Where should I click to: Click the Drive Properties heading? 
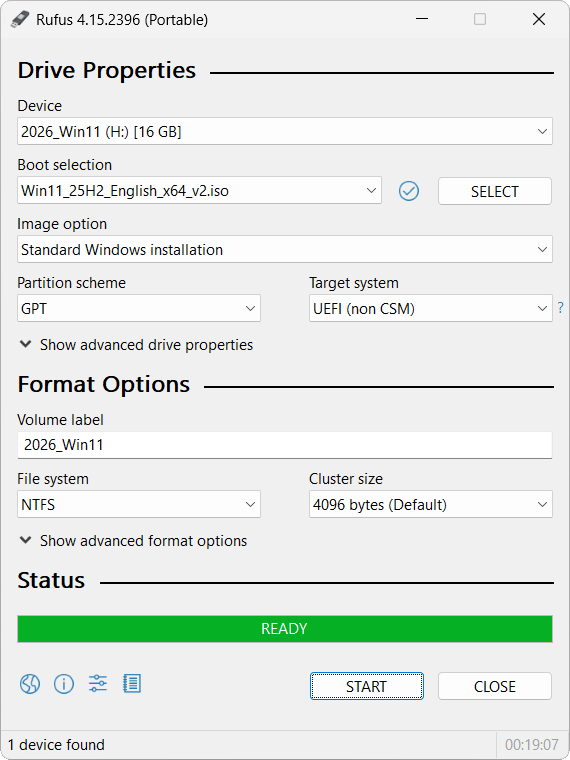[107, 70]
